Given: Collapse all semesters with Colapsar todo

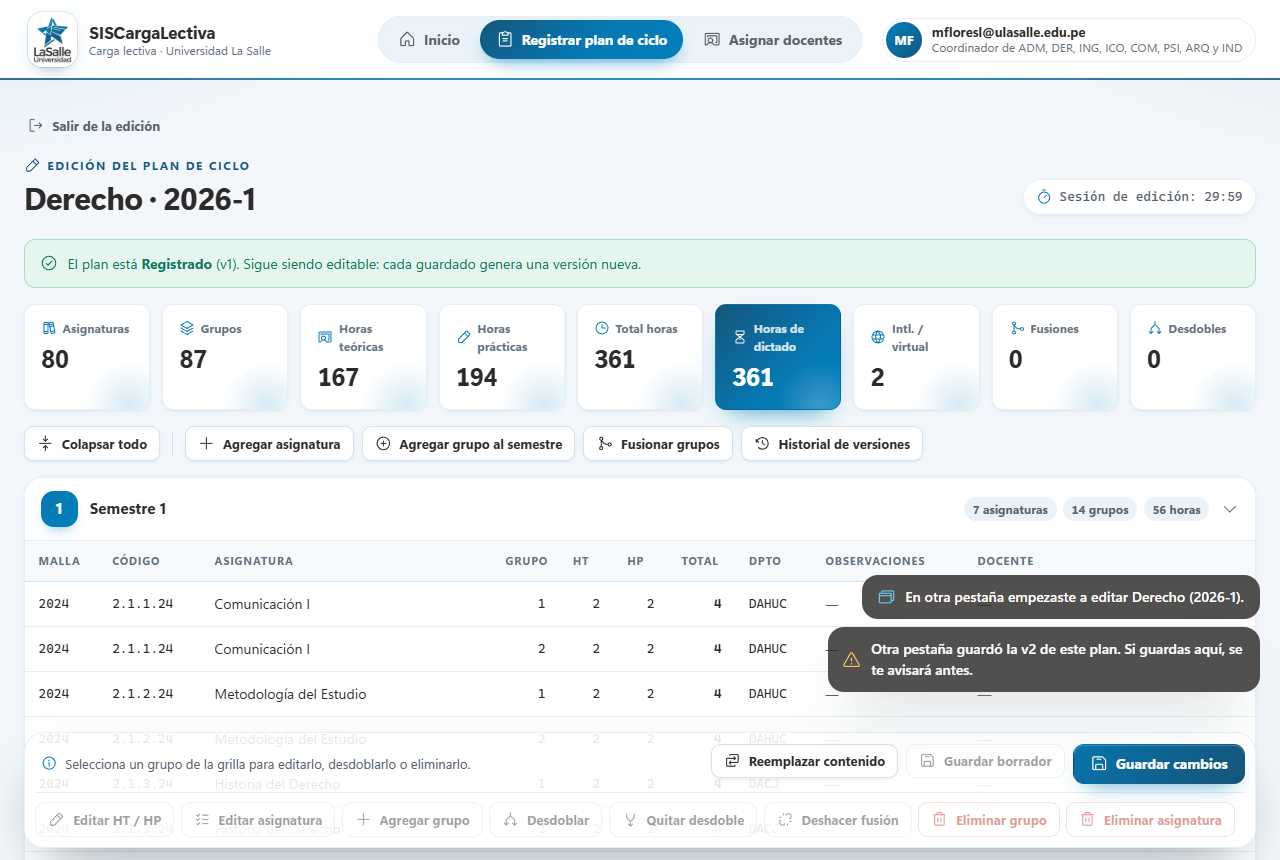Looking at the screenshot, I should 93,444.
